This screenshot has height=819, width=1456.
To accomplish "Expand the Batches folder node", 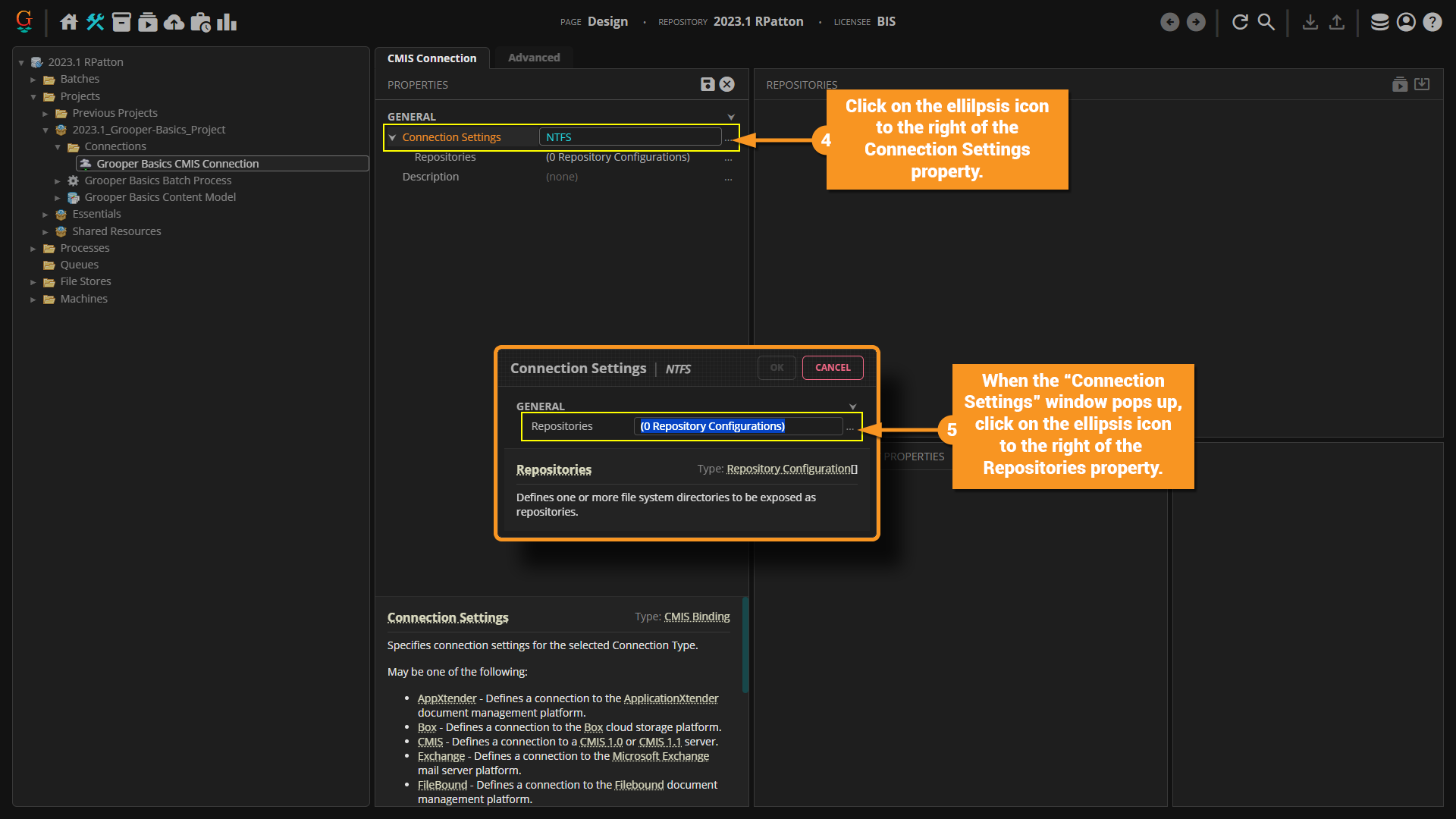I will point(33,79).
